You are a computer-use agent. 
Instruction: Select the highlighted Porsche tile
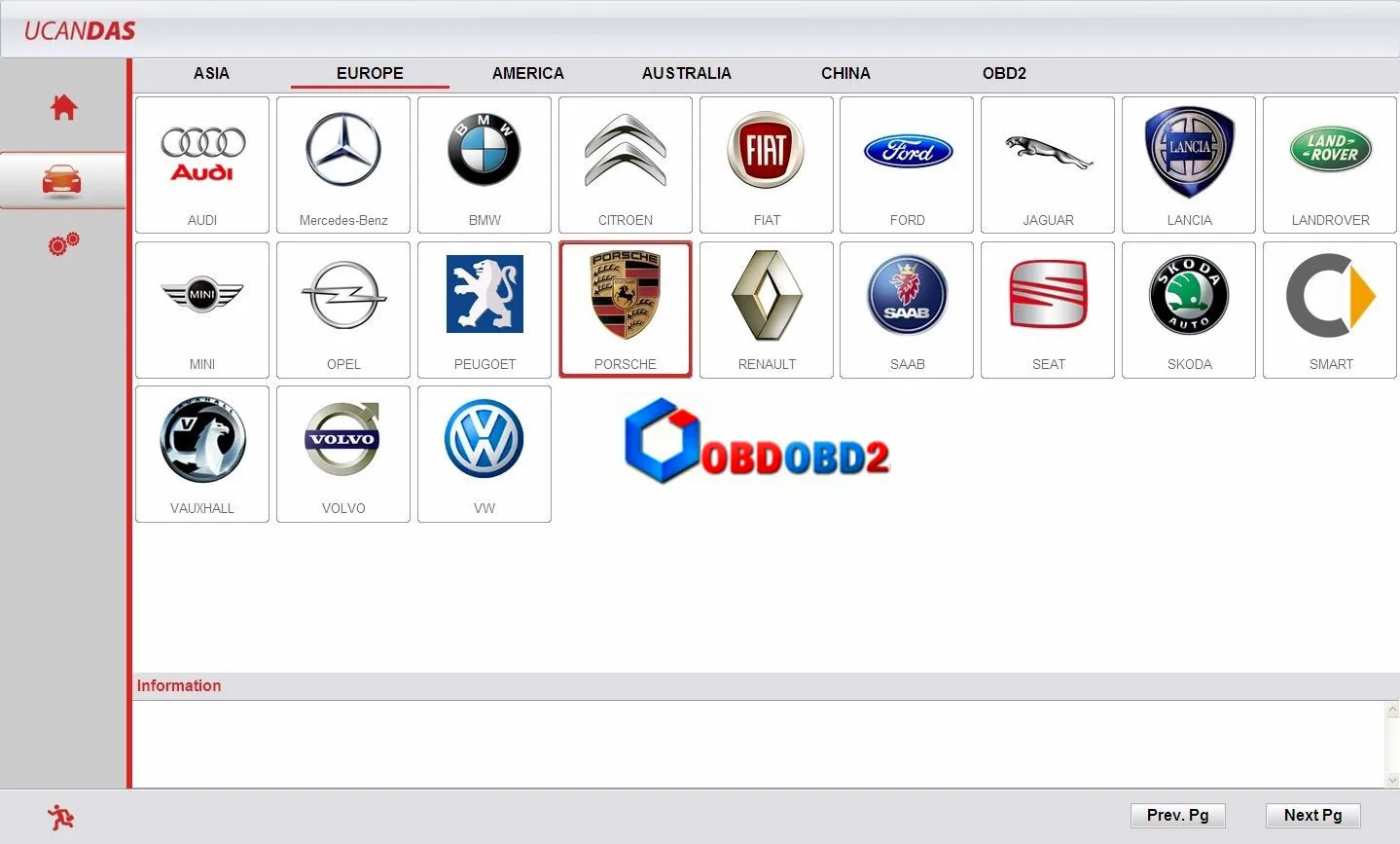click(626, 310)
